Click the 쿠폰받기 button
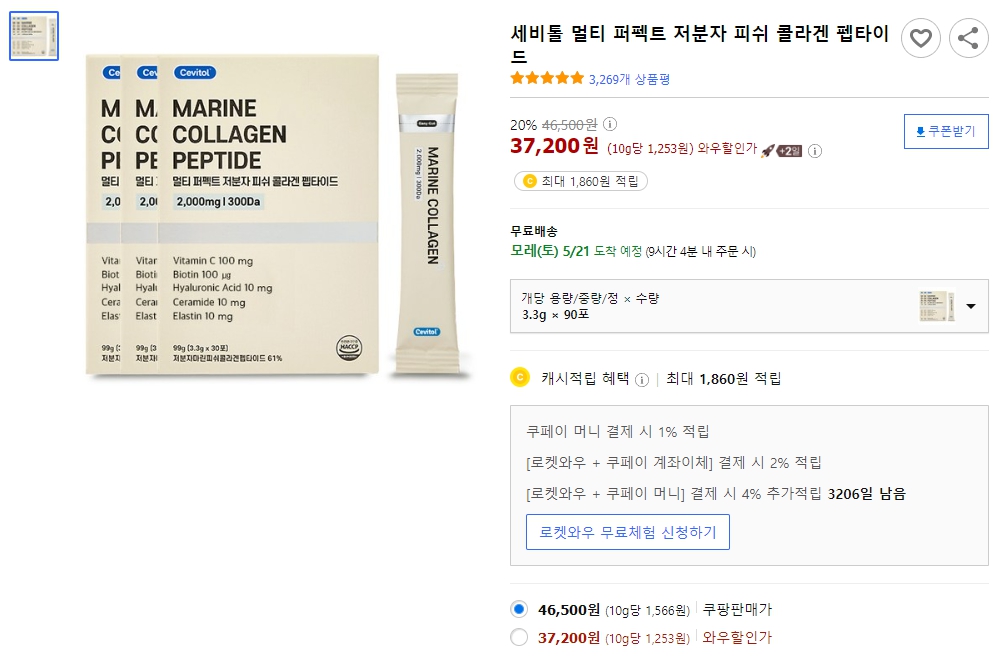1003x659 pixels. tap(946, 131)
